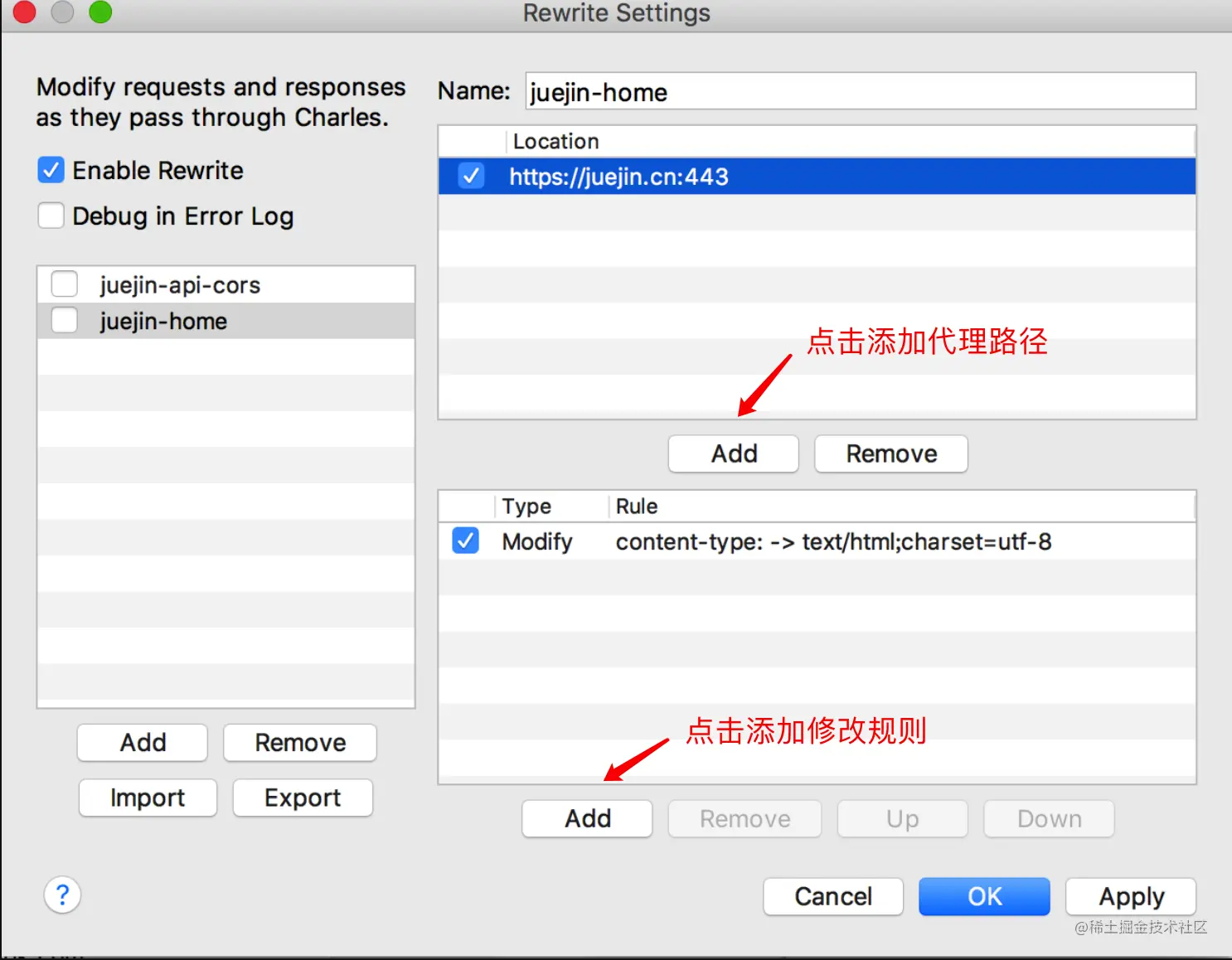This screenshot has height=960, width=1232.
Task: Export rewrite sets
Action: tap(303, 798)
